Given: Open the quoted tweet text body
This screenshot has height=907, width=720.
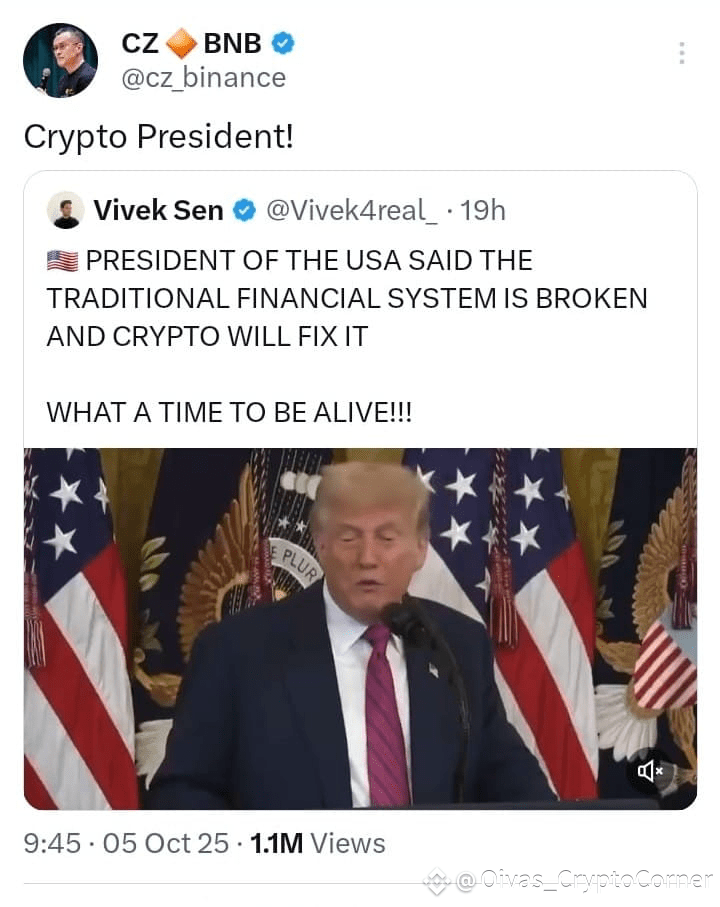Looking at the screenshot, I should tap(347, 337).
